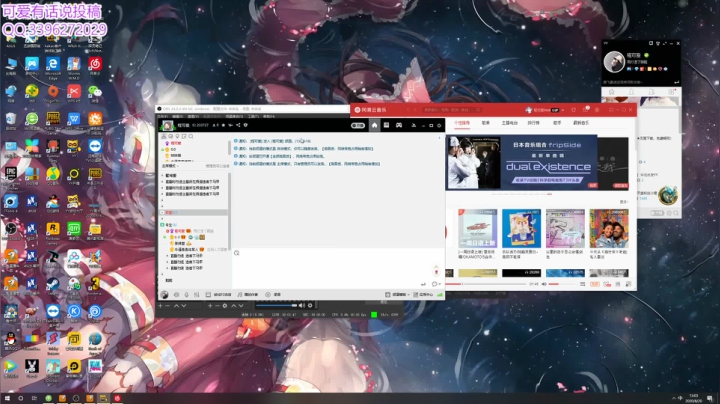Seek on the NetEase playback progress bar
Screen dimensions: 720x404
[x=485, y=284]
